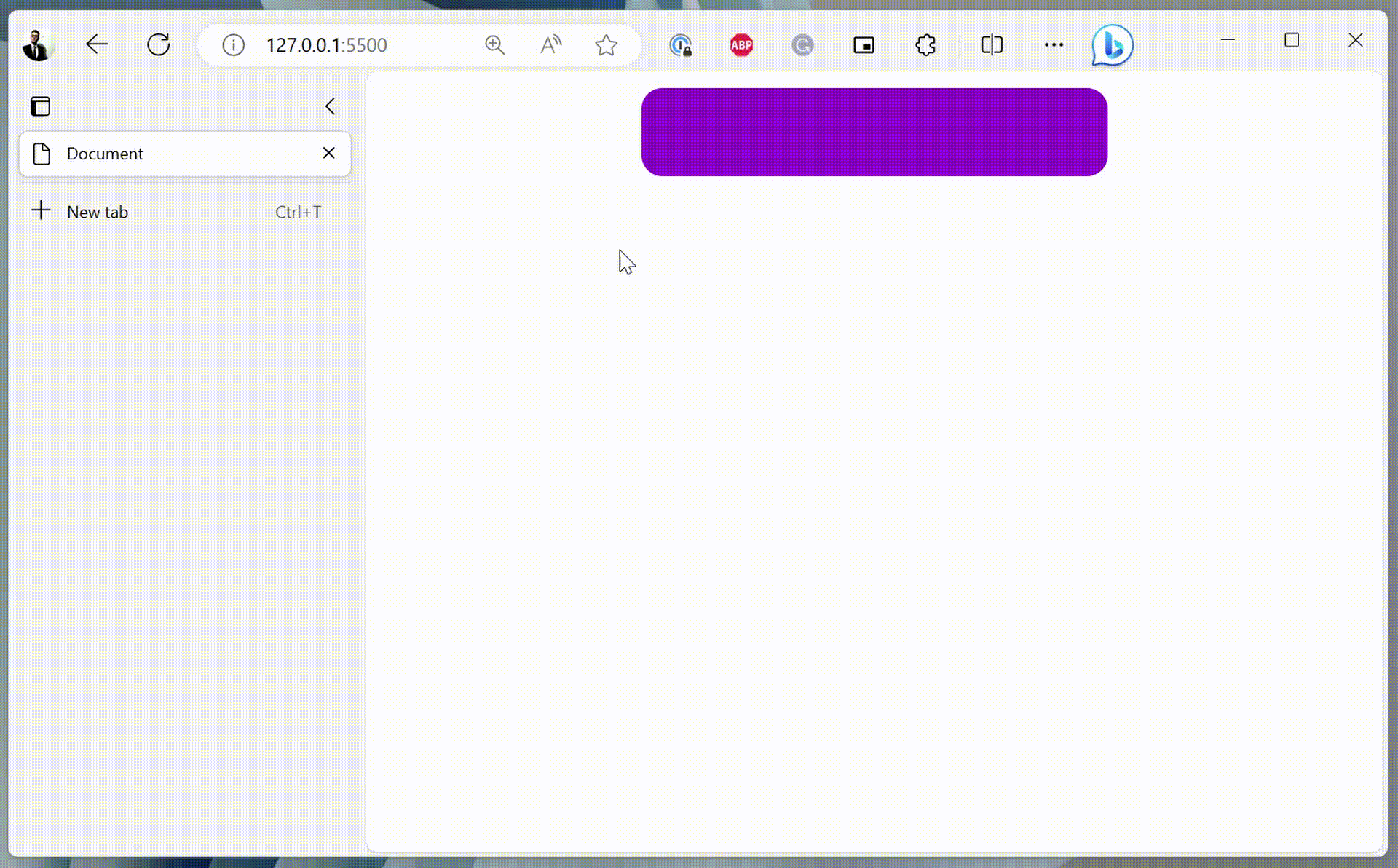This screenshot has width=1398, height=868.
Task: Click the purple rounded box
Action: click(x=874, y=132)
